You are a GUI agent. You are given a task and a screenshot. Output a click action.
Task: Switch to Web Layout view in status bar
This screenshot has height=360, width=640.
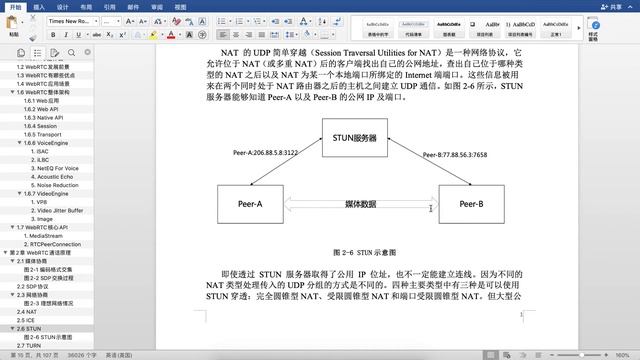point(507,355)
